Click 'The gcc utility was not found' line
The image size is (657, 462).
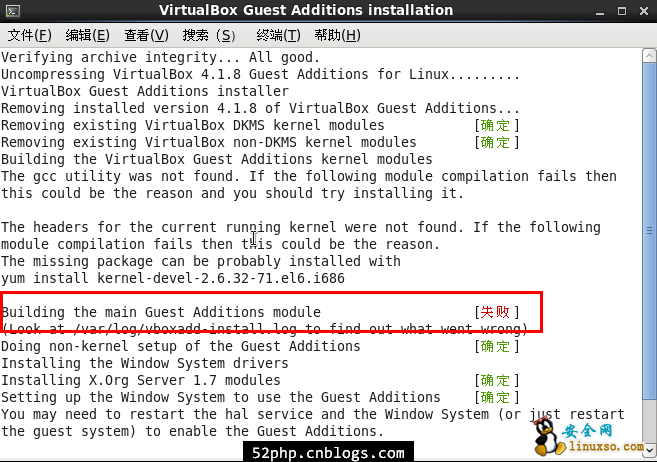(x=309, y=176)
